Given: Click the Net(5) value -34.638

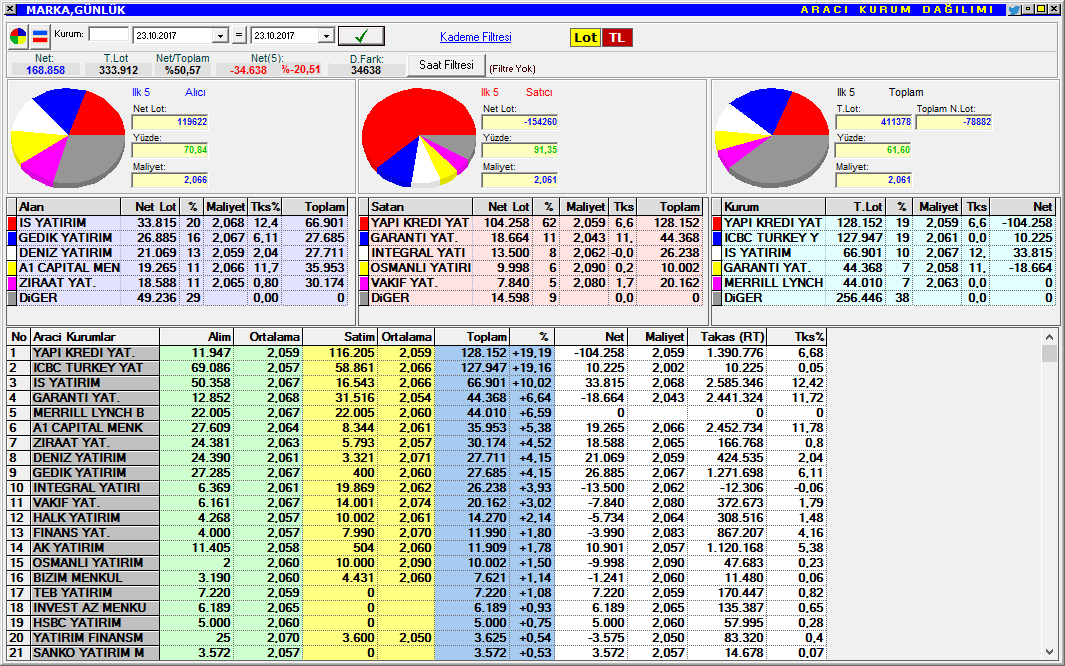Looking at the screenshot, I should (x=248, y=70).
